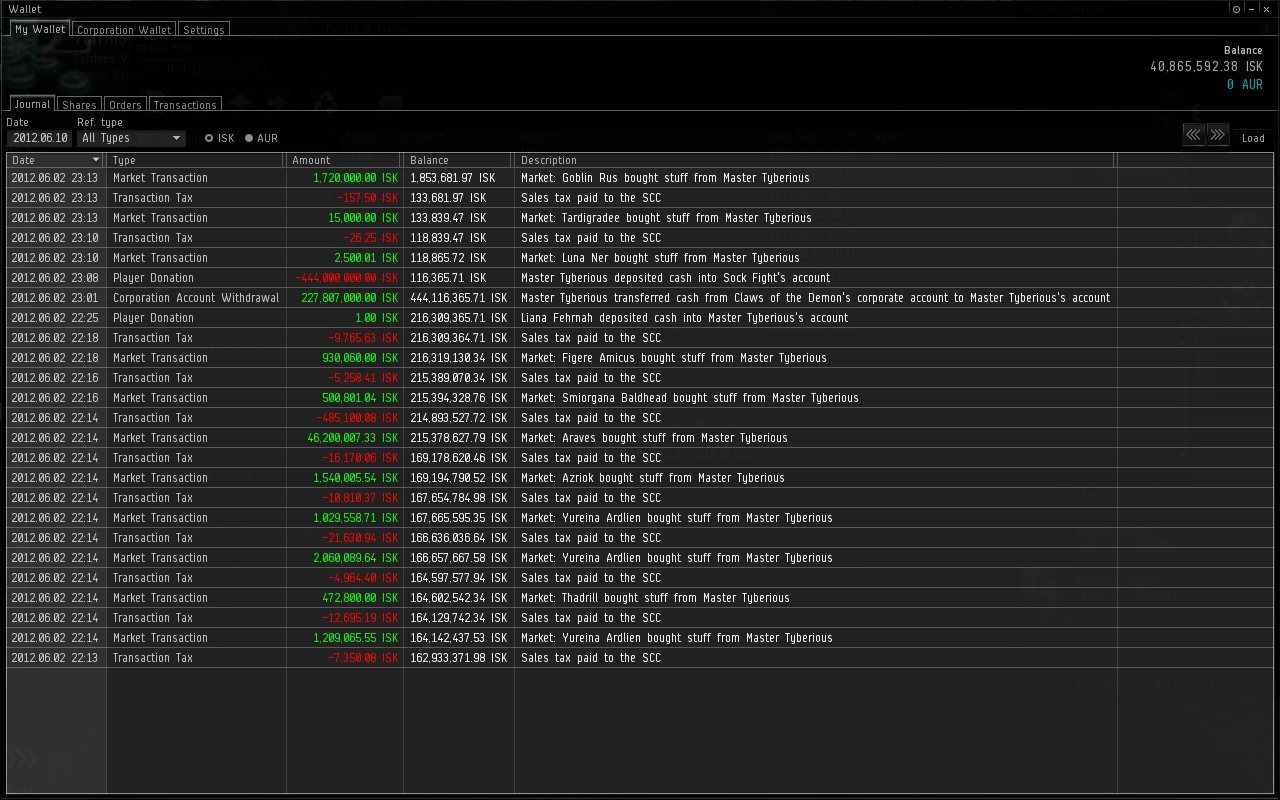The height and width of the screenshot is (800, 1280).
Task: Click the Load button
Action: pyautogui.click(x=1253, y=138)
